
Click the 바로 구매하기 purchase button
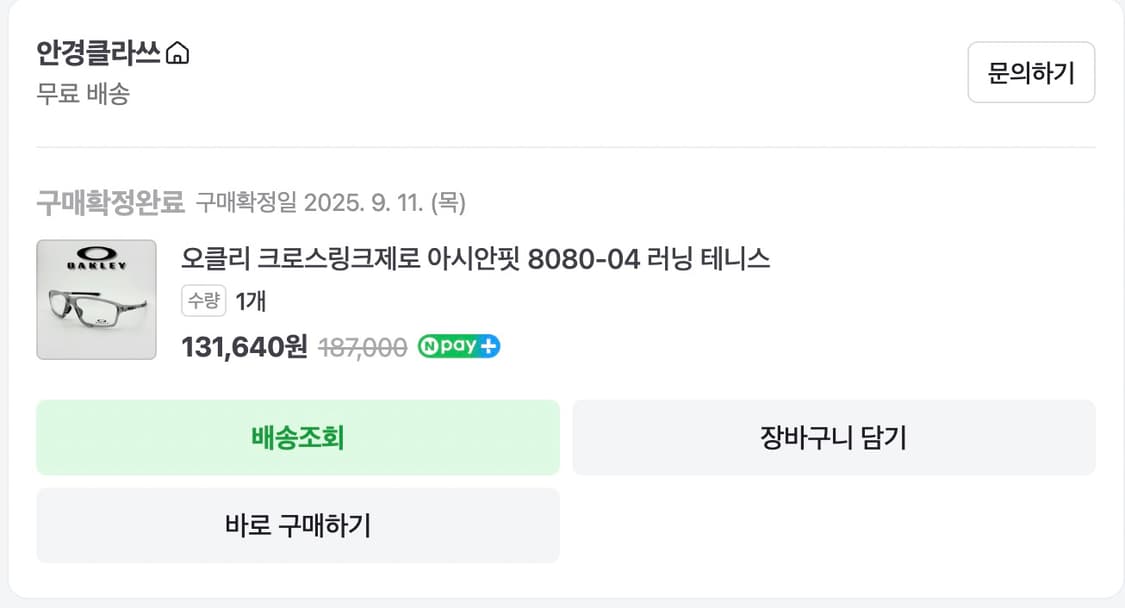(x=298, y=525)
